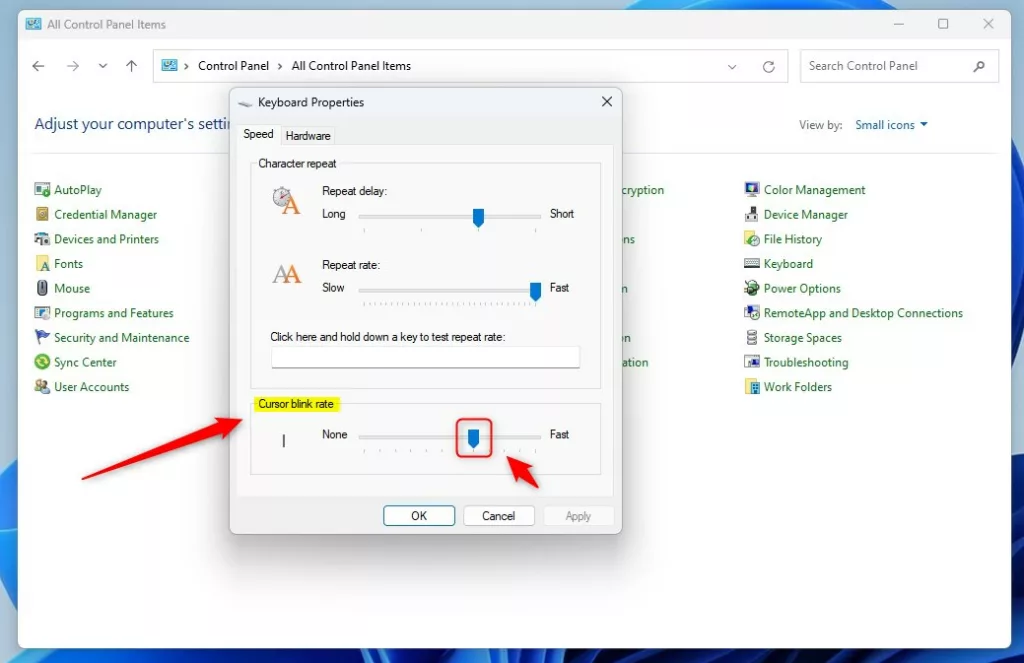Click Troubleshooting icon
This screenshot has width=1024, height=663.
click(752, 362)
